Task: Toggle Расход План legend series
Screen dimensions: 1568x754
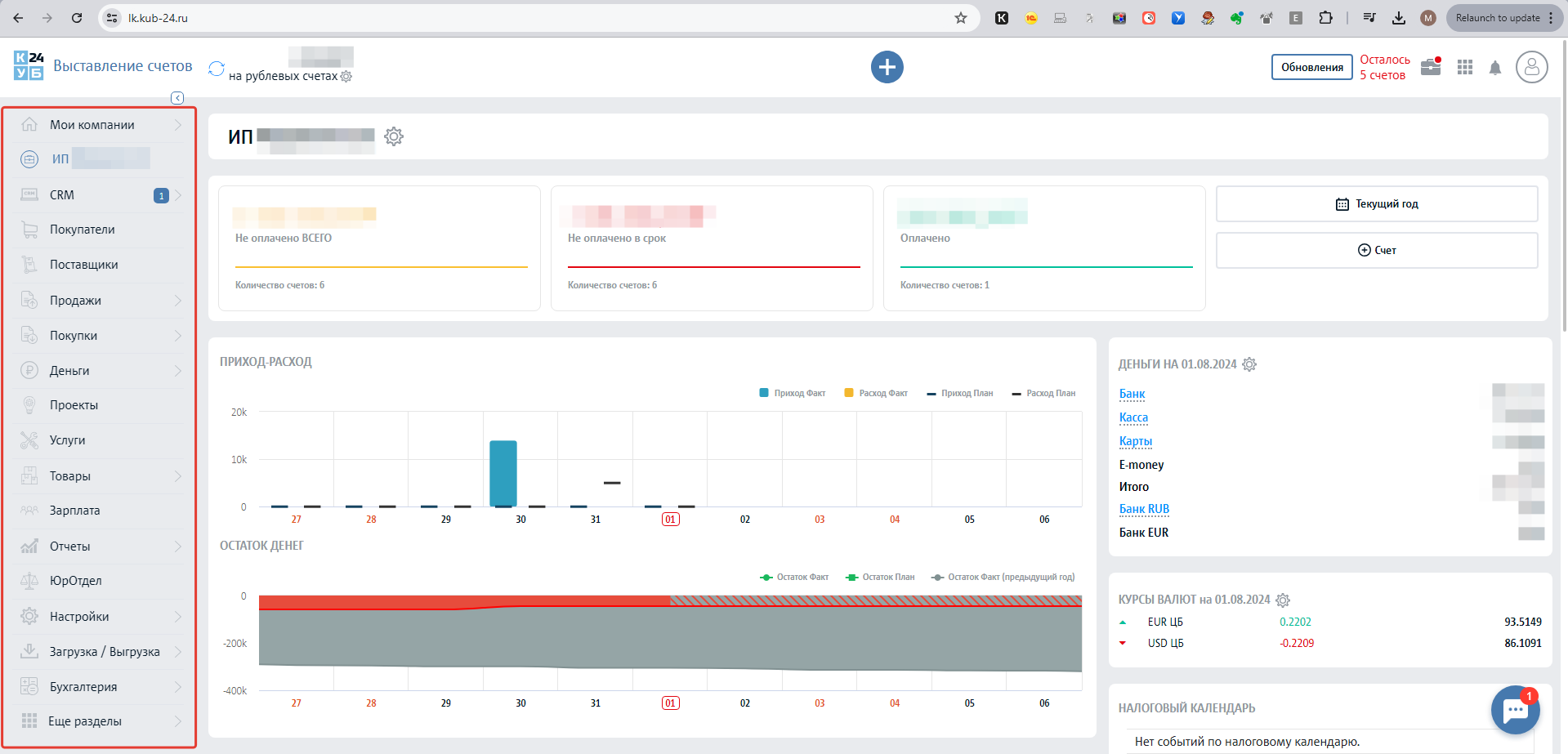Action: (1043, 393)
